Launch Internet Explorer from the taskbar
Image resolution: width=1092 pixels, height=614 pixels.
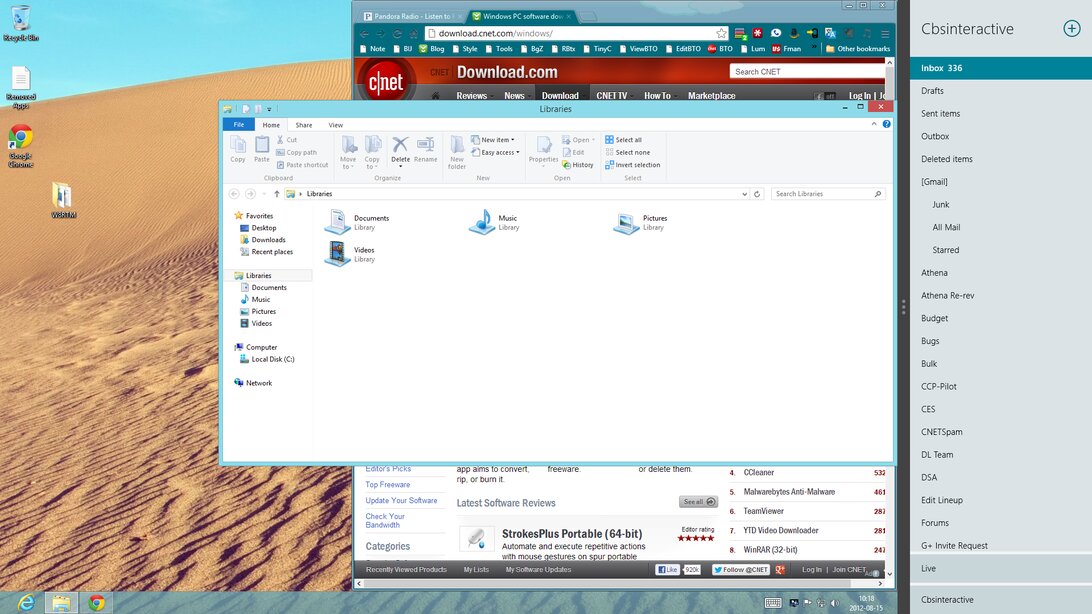(x=26, y=602)
